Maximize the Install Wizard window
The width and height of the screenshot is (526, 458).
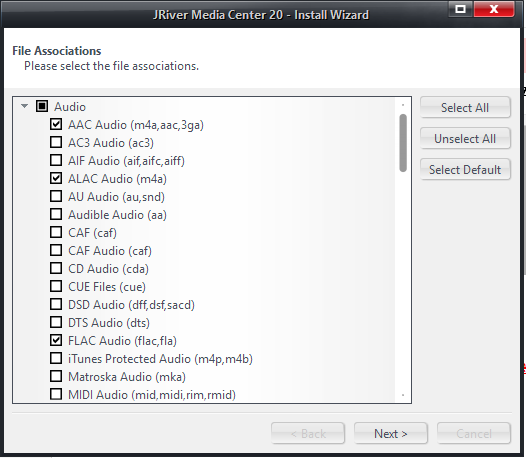click(x=461, y=9)
